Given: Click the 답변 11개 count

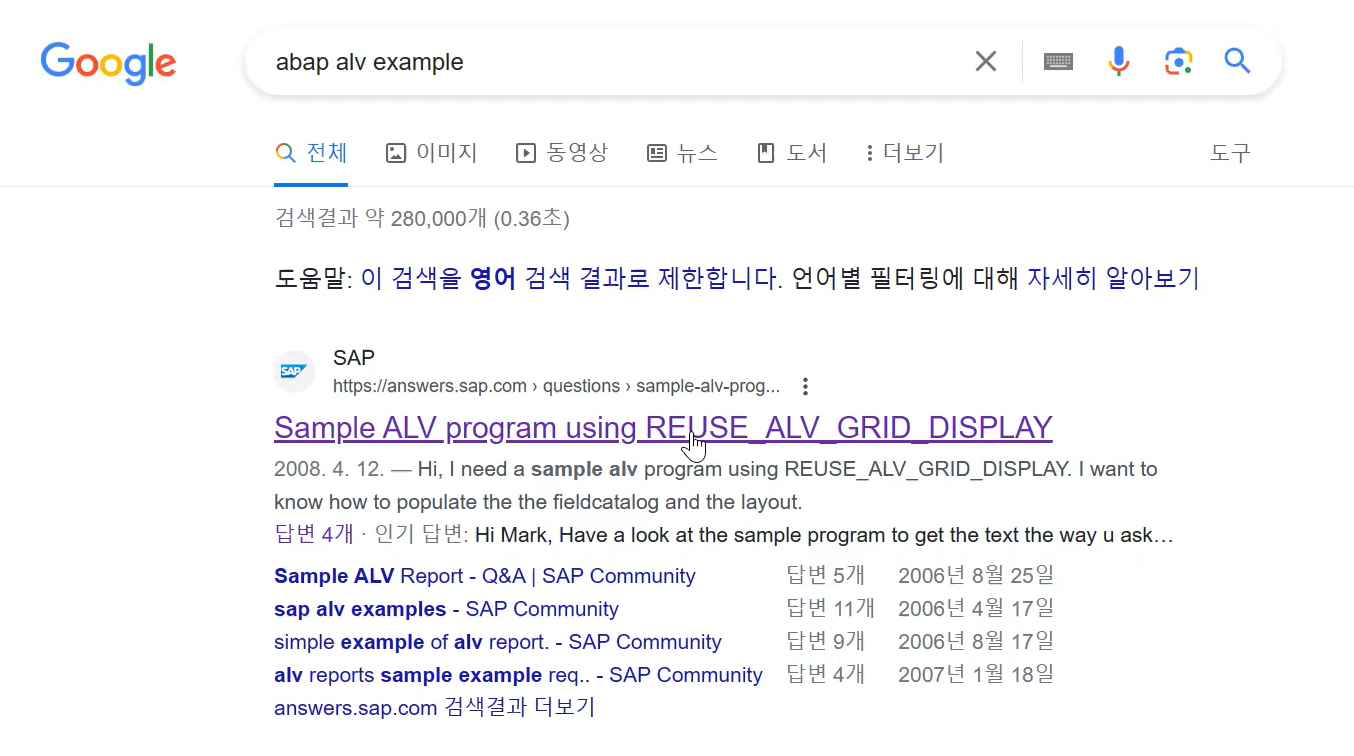Looking at the screenshot, I should [x=830, y=609].
